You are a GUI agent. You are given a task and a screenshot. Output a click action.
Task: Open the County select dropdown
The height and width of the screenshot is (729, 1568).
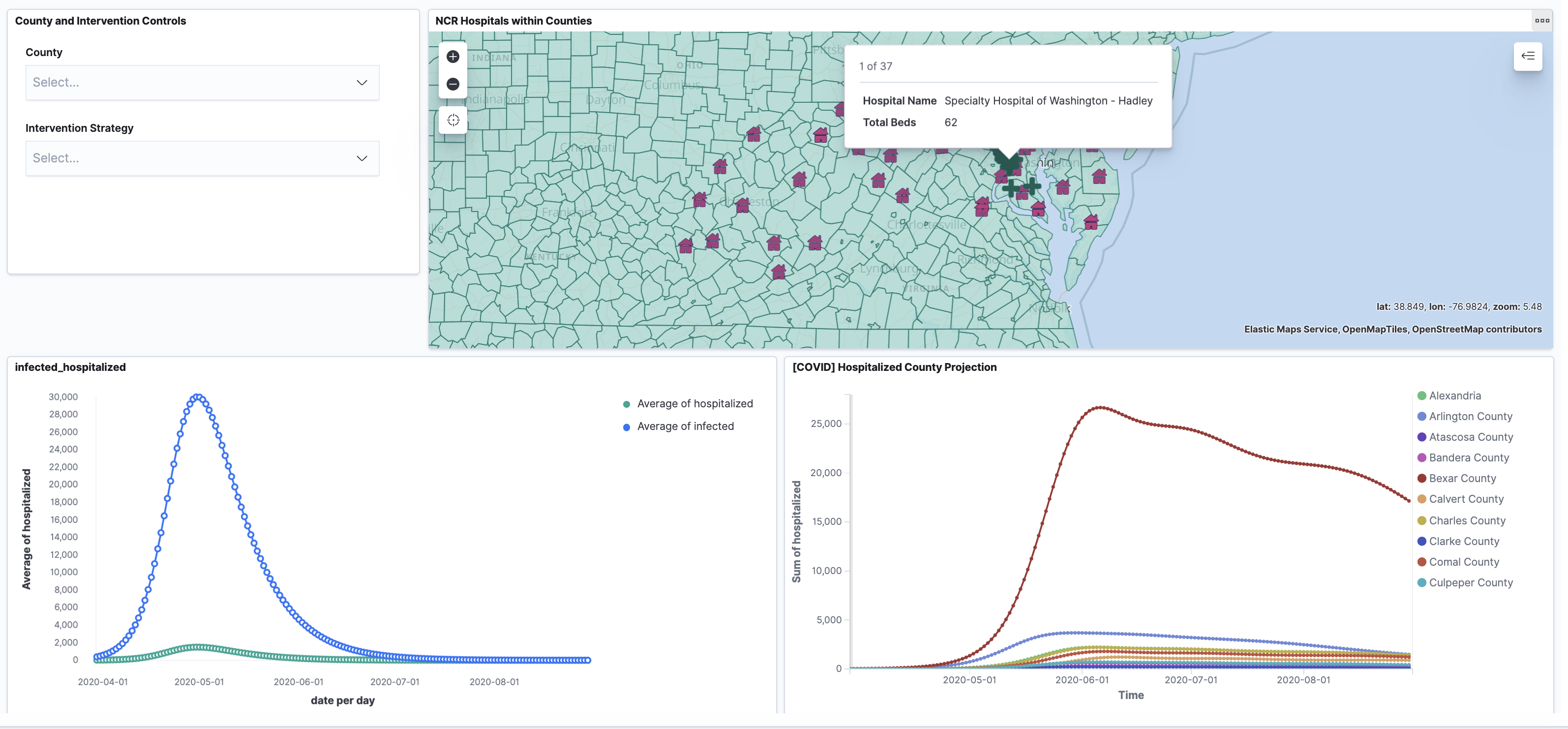(x=202, y=82)
